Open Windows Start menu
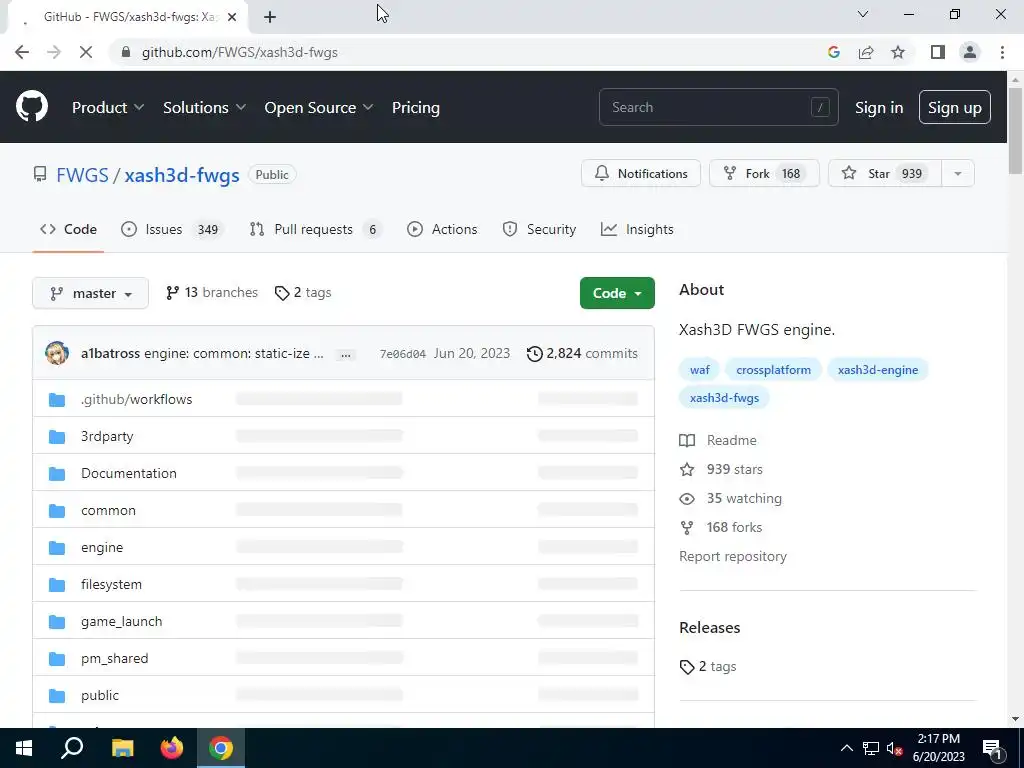Viewport: 1024px width, 768px height. tap(24, 748)
